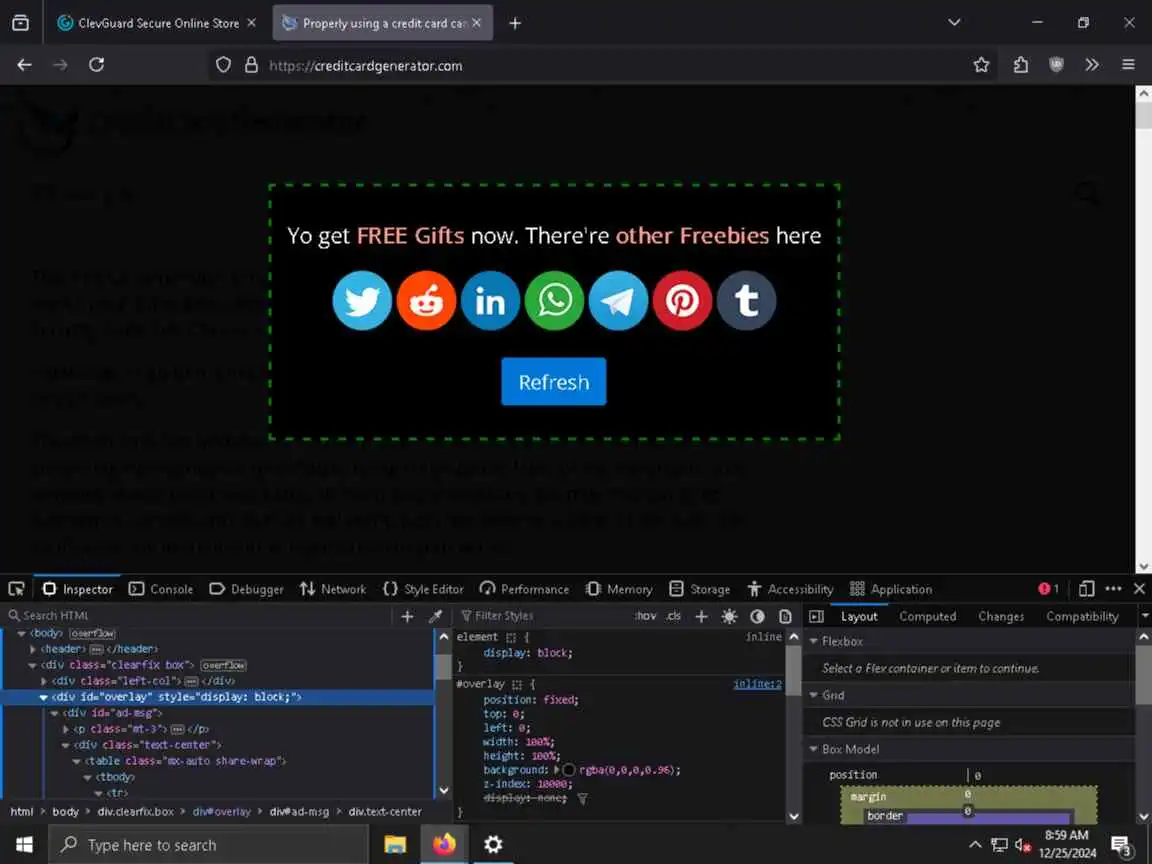Select div.clearfix.box in the breadcrumb
The image size is (1152, 864).
136,812
